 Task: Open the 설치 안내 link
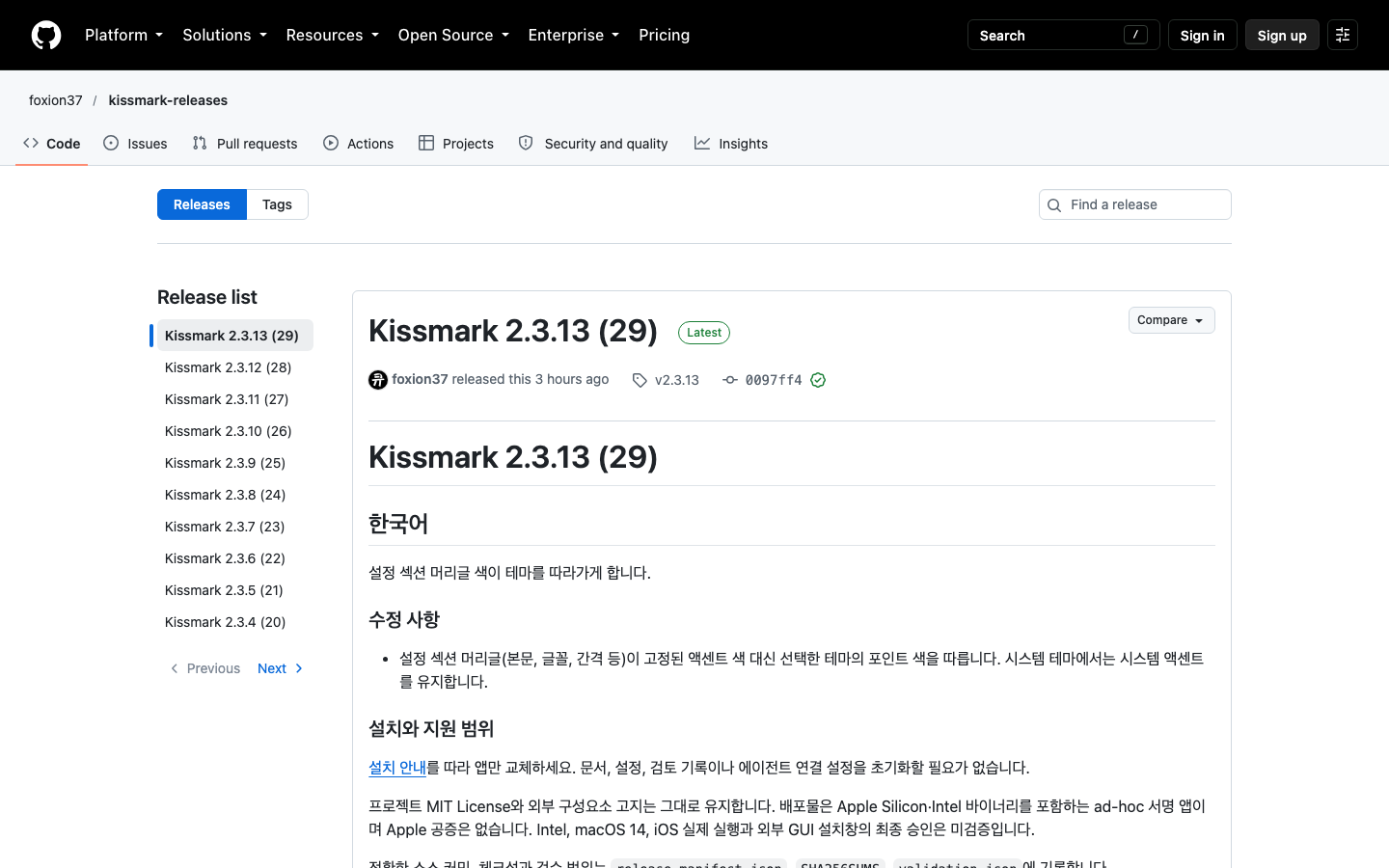tap(397, 768)
